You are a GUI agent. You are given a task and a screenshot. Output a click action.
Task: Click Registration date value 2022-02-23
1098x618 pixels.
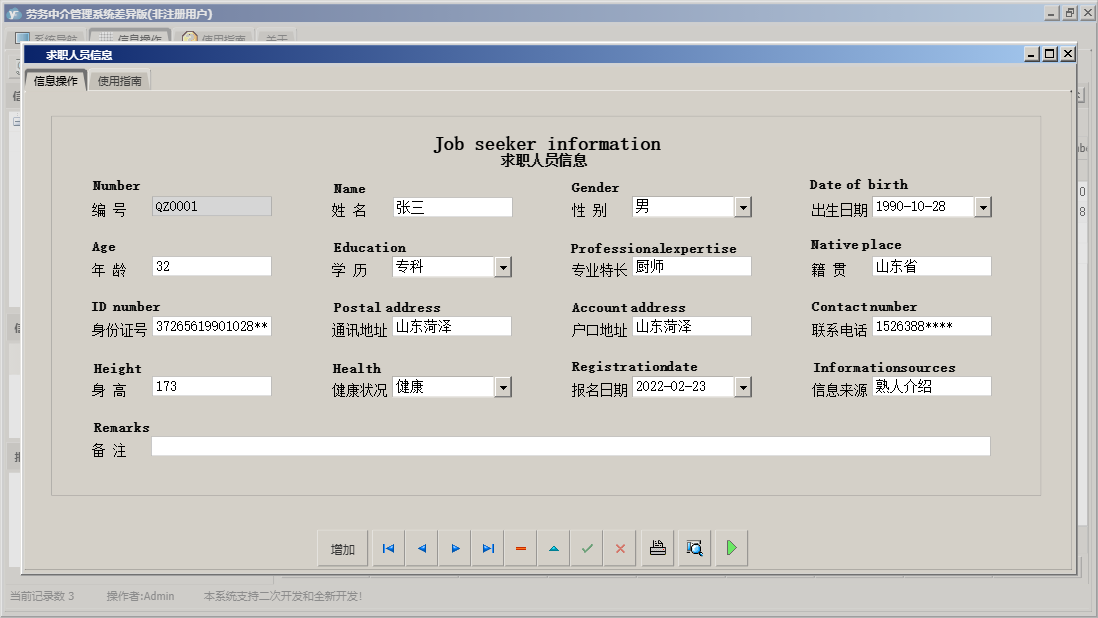tap(683, 387)
